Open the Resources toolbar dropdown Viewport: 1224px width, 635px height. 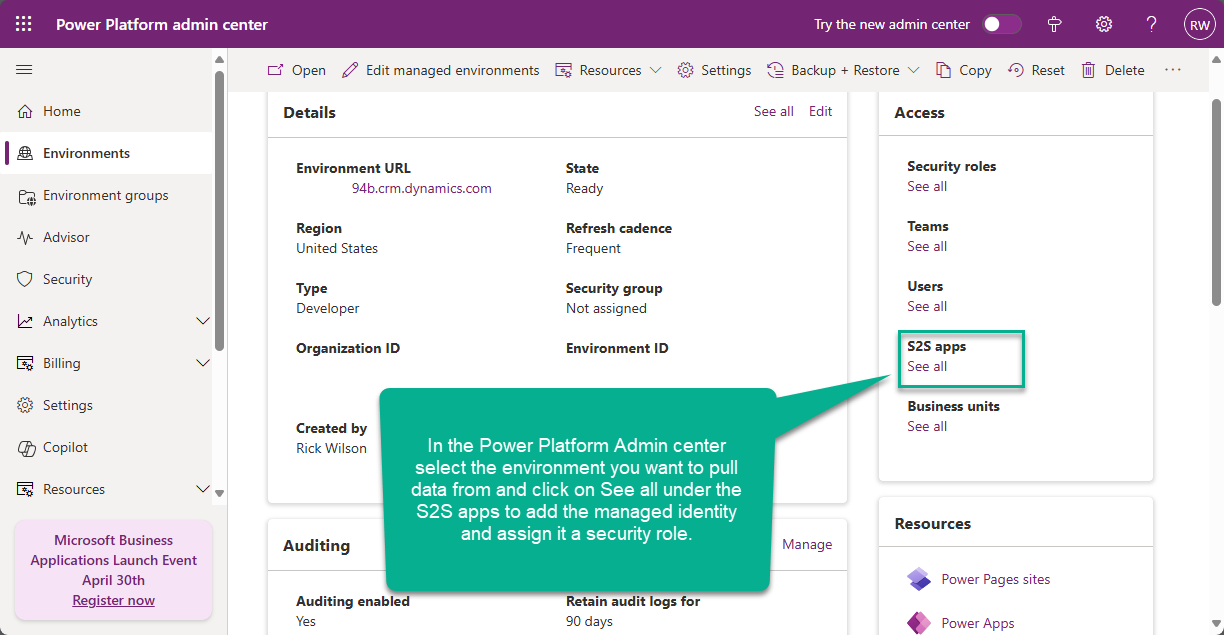tap(609, 70)
